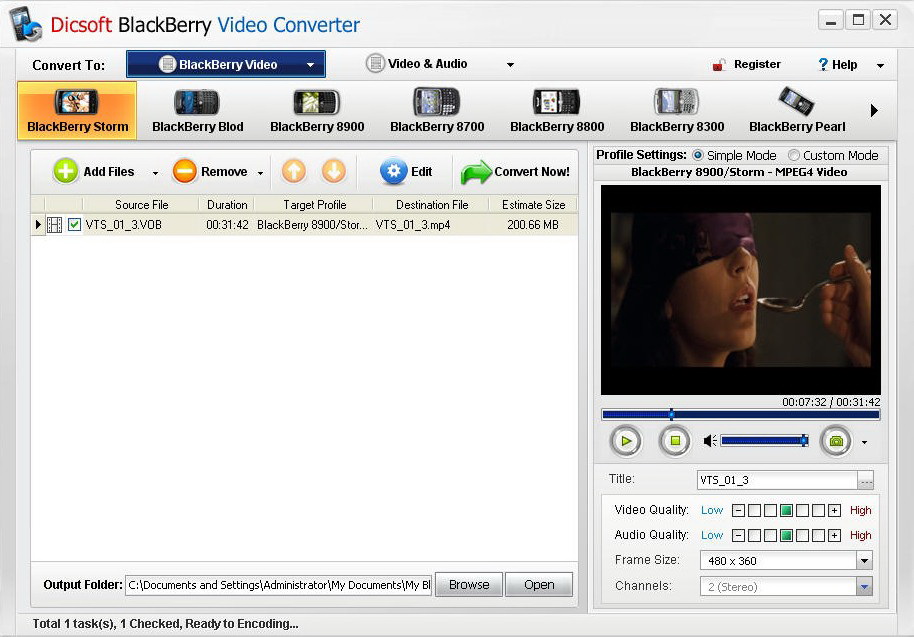The image size is (914, 637).
Task: Click High label beside Audio Quality
Action: point(860,535)
